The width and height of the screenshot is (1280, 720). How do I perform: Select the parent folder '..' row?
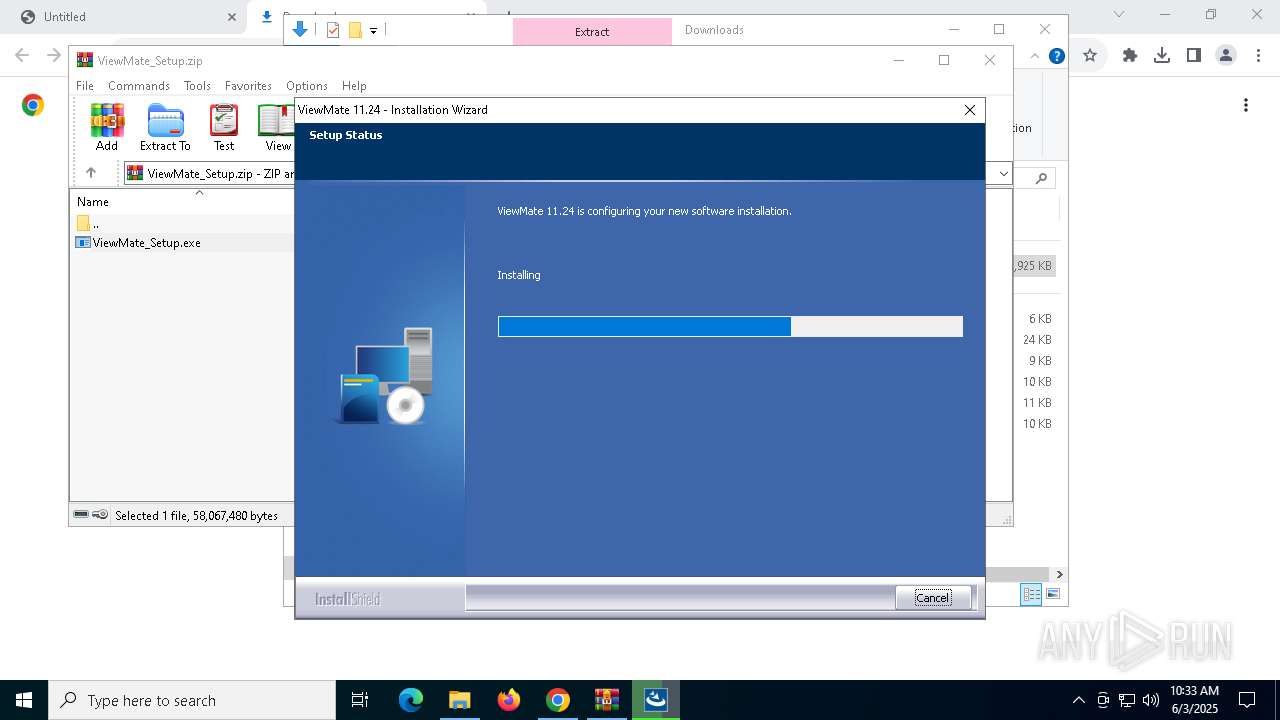95,223
